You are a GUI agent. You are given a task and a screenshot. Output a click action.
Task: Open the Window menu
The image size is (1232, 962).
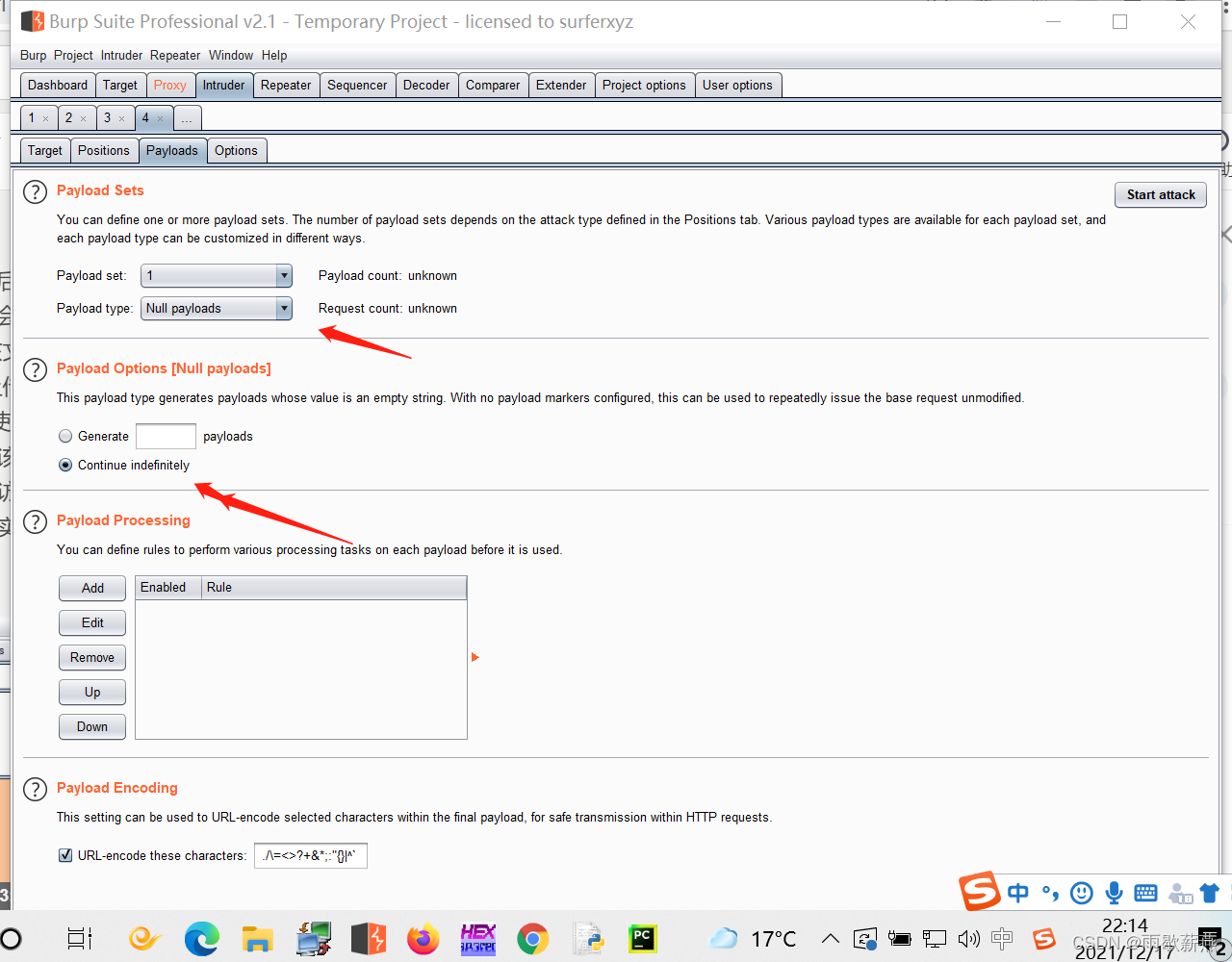231,55
